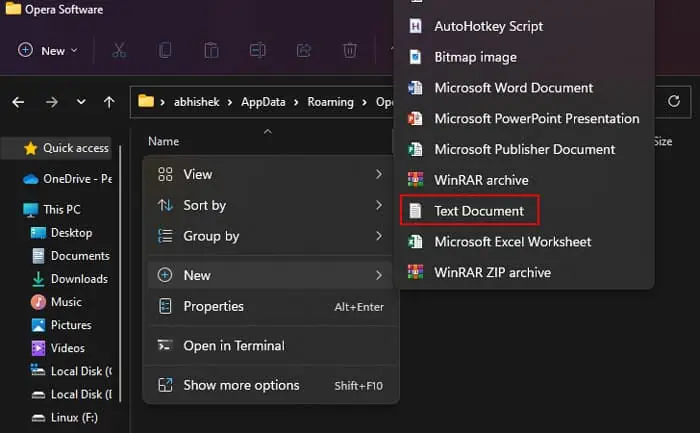Viewport: 700px width, 433px height.
Task: Click the Rename icon in toolbar
Action: [x=258, y=50]
